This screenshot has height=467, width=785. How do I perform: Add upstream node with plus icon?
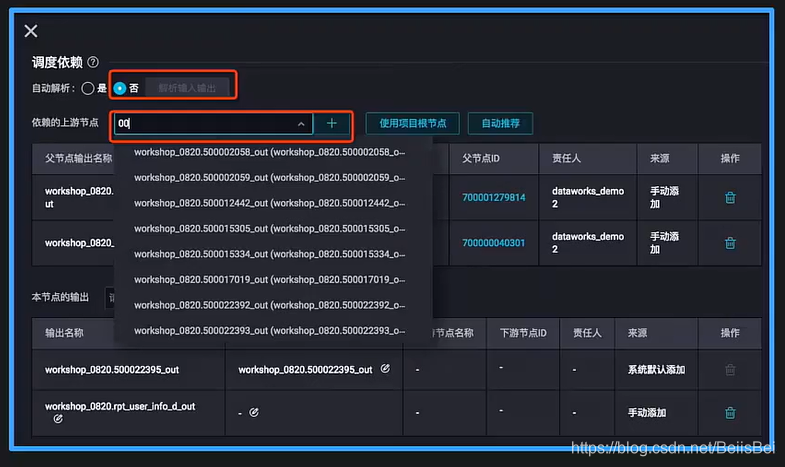tap(331, 123)
